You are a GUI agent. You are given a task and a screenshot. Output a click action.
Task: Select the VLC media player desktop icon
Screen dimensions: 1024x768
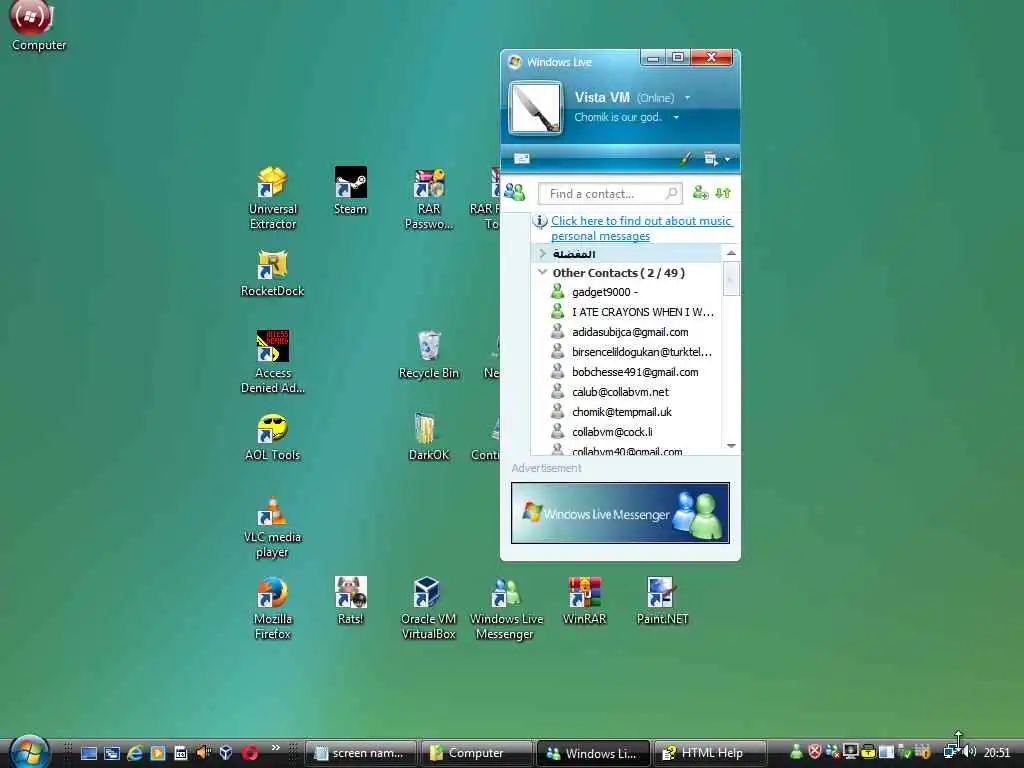(x=272, y=527)
